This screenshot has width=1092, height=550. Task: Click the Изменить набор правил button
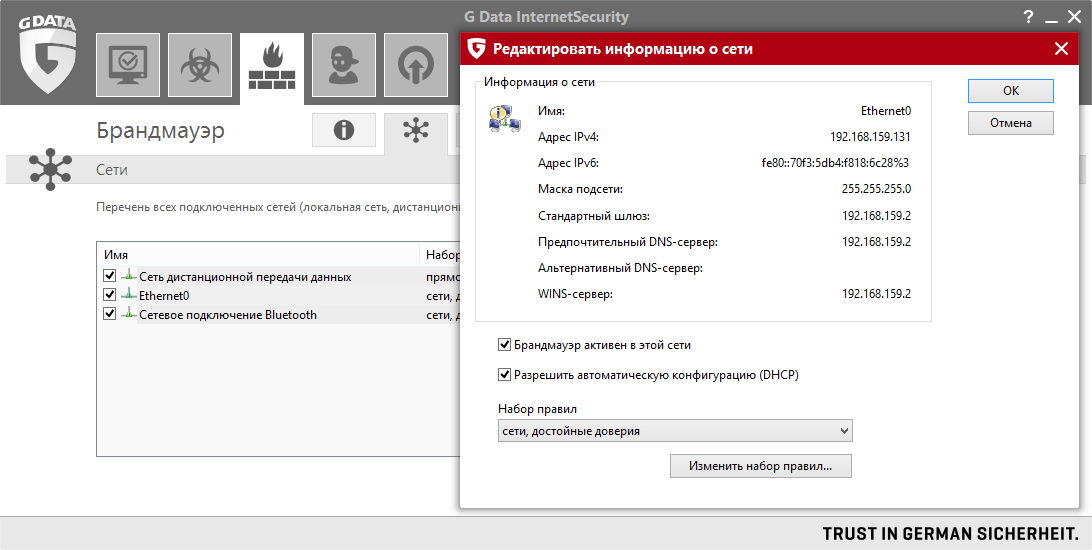(x=761, y=466)
